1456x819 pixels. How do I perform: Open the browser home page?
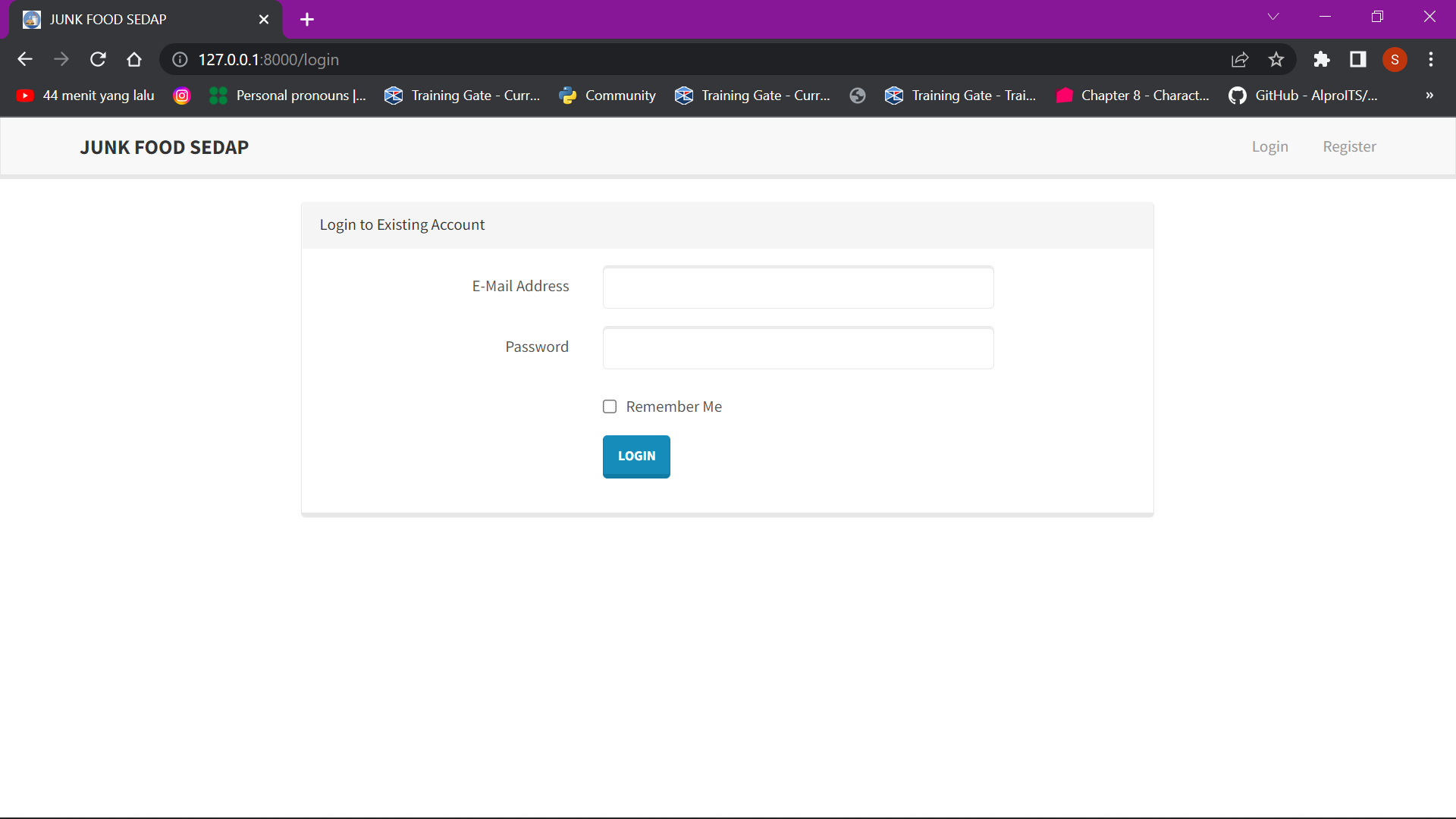coord(134,59)
